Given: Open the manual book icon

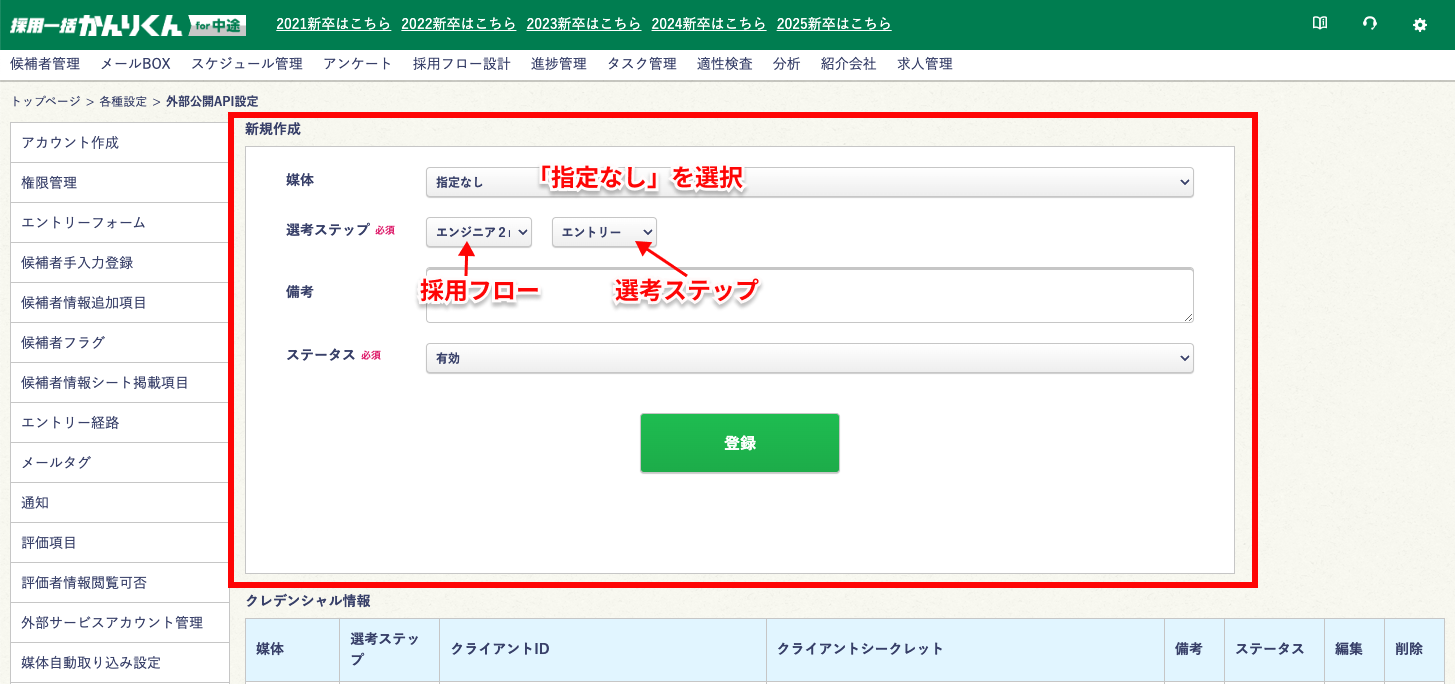Looking at the screenshot, I should point(1320,24).
